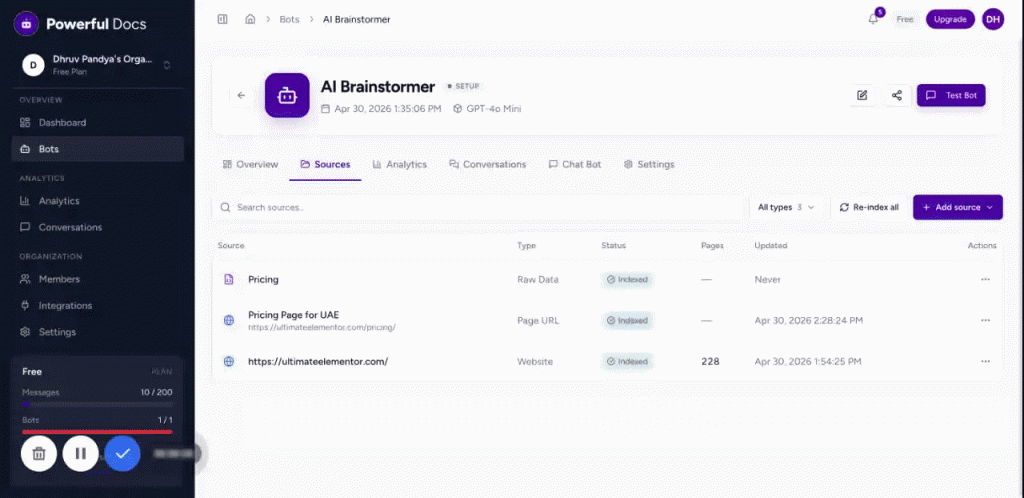Viewport: 1024px width, 498px height.
Task: Open actions menu for ultimateelementor.com website row
Action: click(x=985, y=361)
